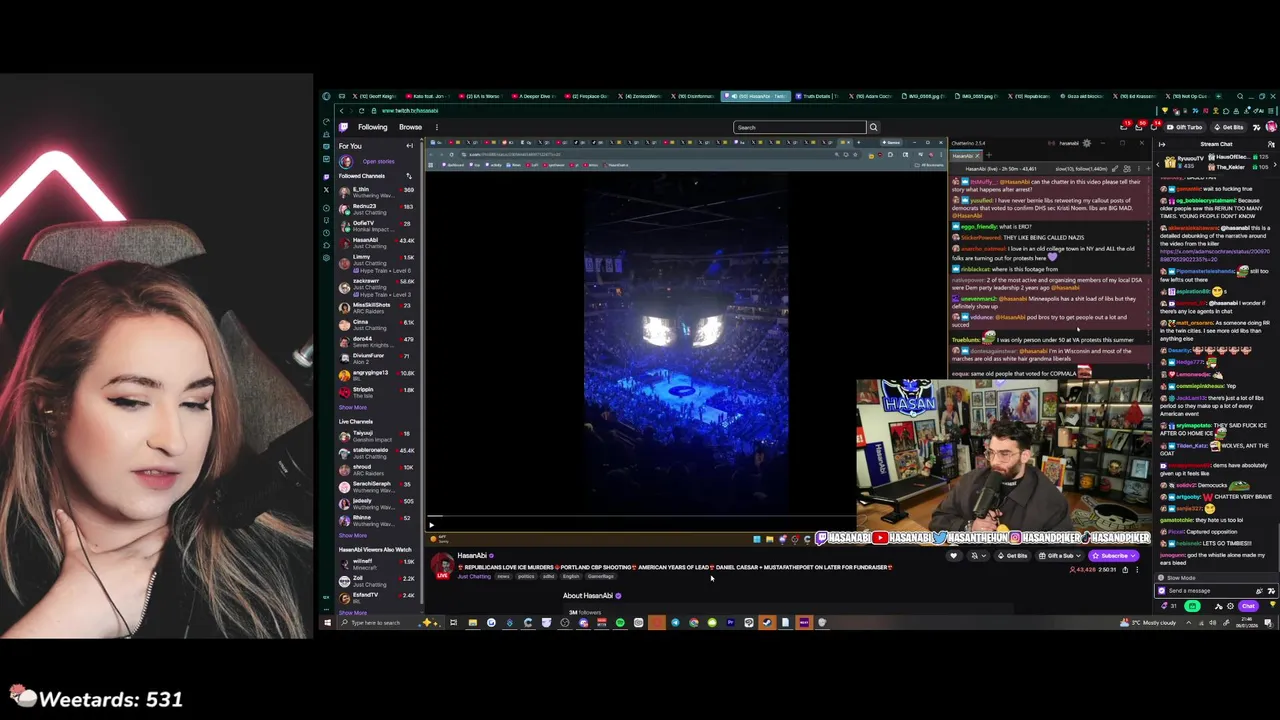Screen dimensions: 1280x720
Task: Click the Open stories link
Action: (378, 161)
